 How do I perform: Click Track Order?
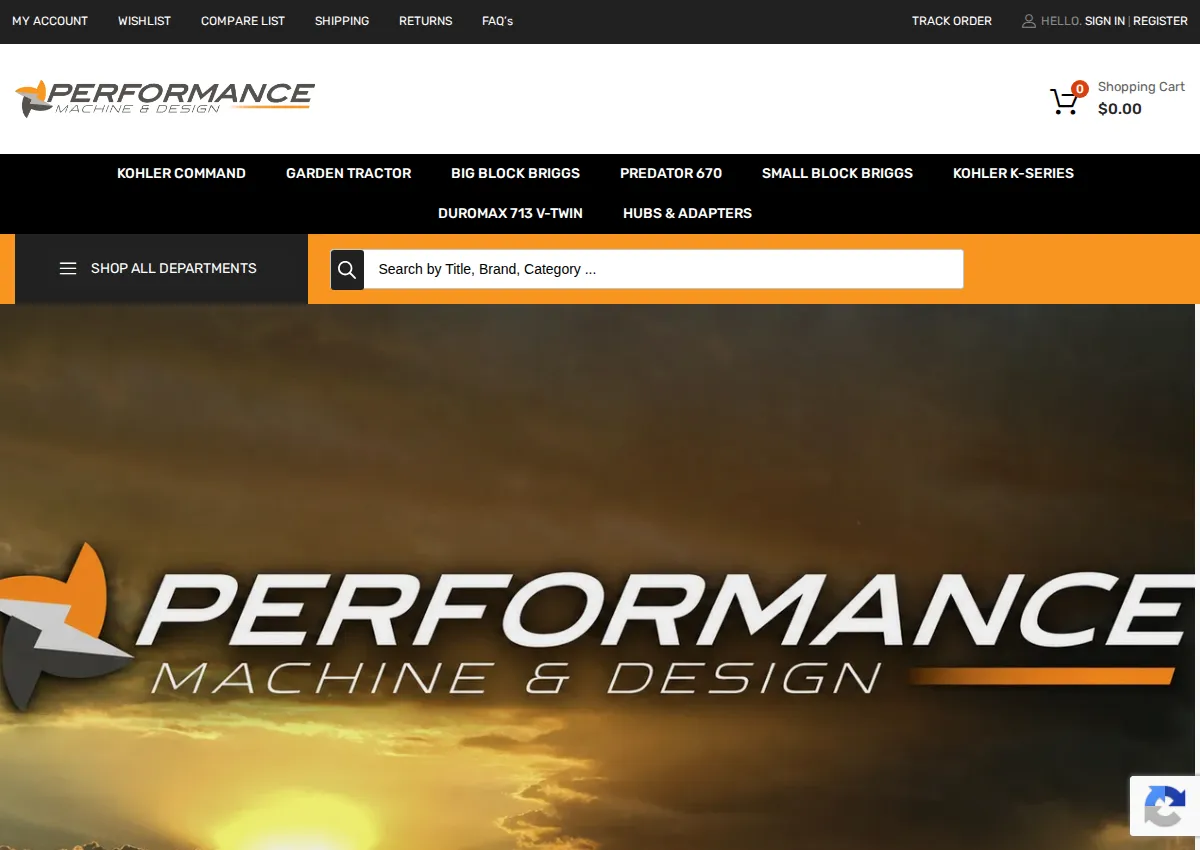pos(952,21)
